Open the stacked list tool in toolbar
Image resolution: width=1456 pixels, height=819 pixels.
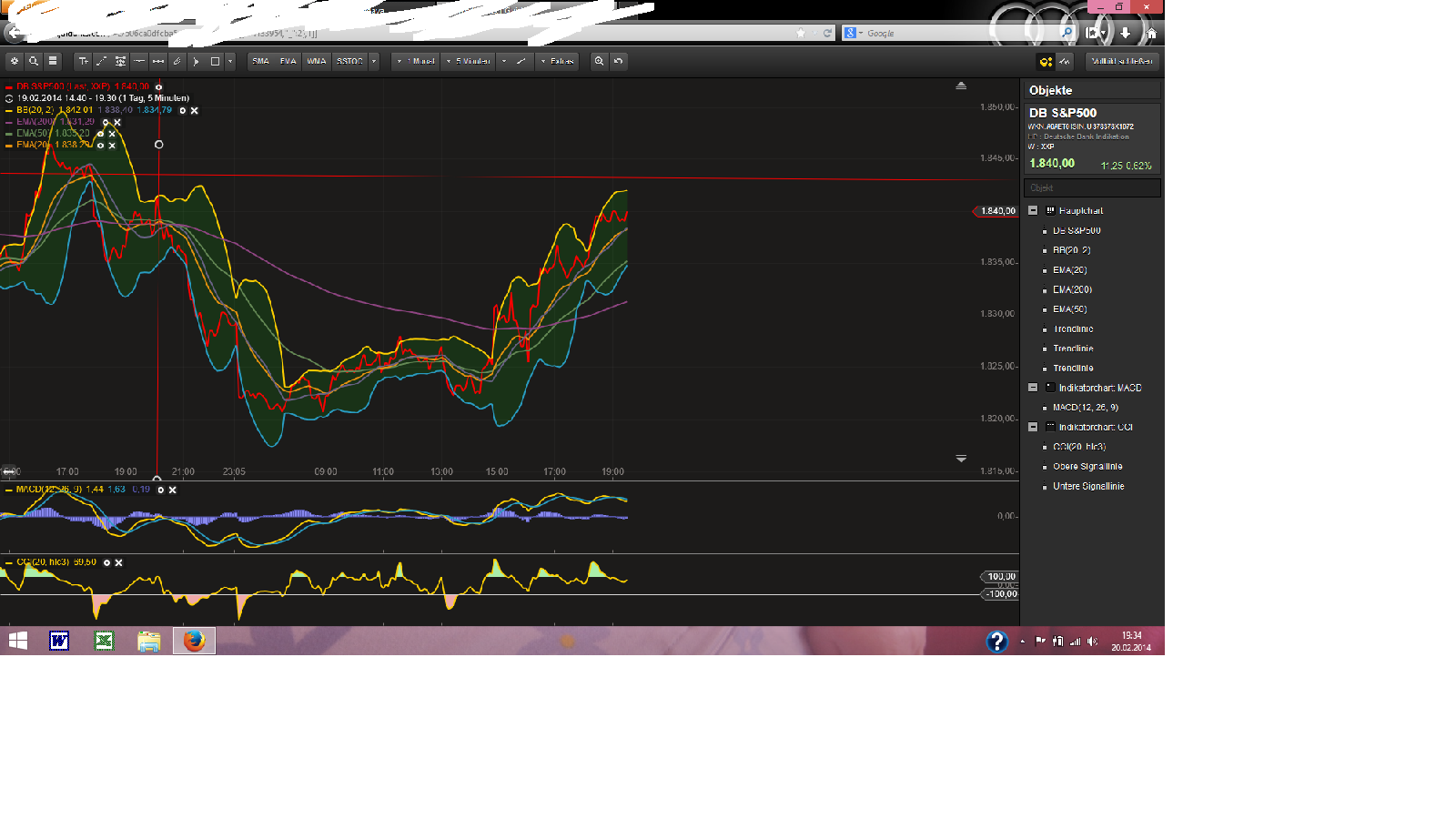53,61
